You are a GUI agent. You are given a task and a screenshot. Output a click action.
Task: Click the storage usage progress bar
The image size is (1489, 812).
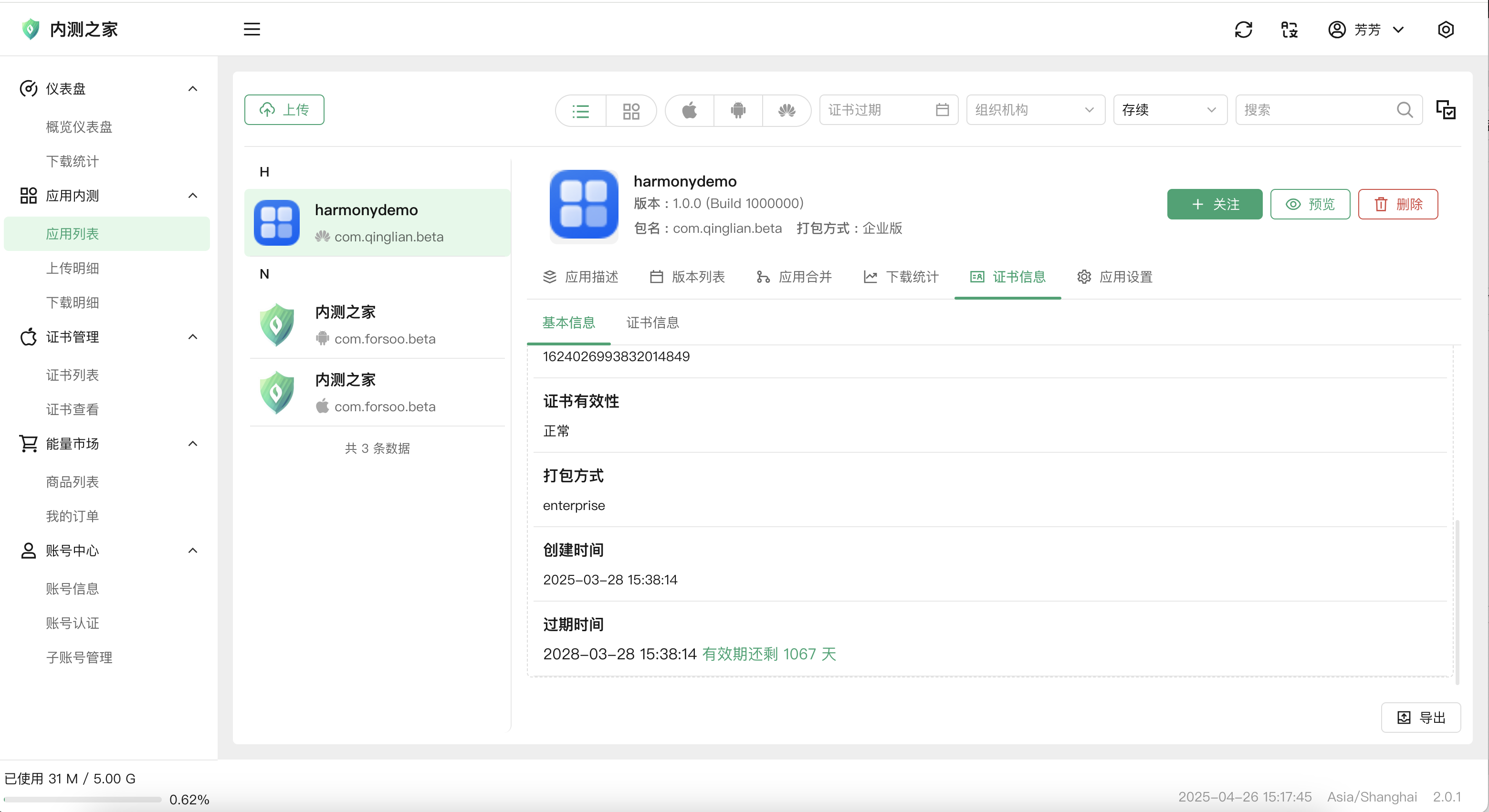click(x=82, y=799)
